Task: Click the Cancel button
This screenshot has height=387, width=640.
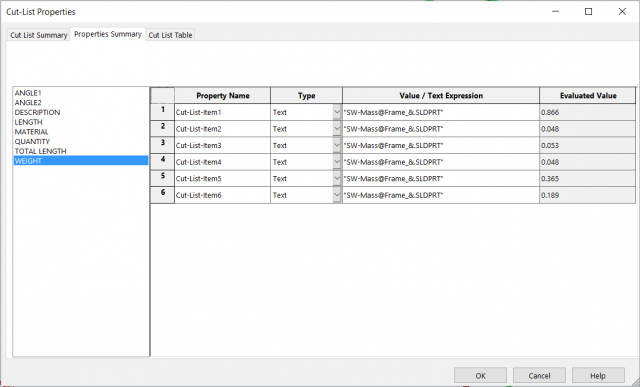Action: tap(539, 376)
